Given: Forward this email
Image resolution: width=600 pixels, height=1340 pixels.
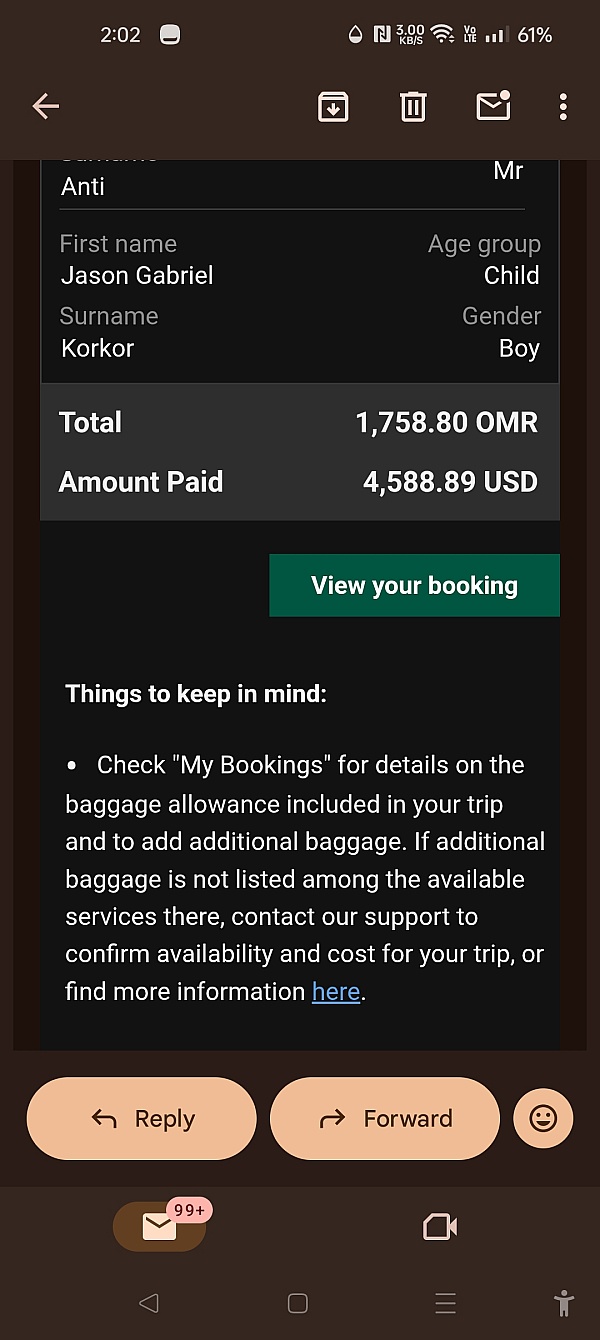Looking at the screenshot, I should tap(385, 1118).
